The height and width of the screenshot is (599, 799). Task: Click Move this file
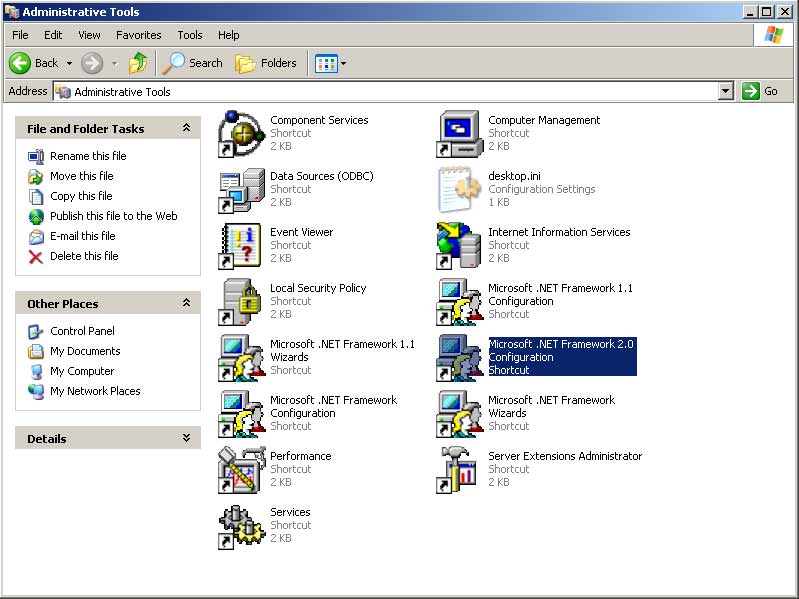click(82, 176)
